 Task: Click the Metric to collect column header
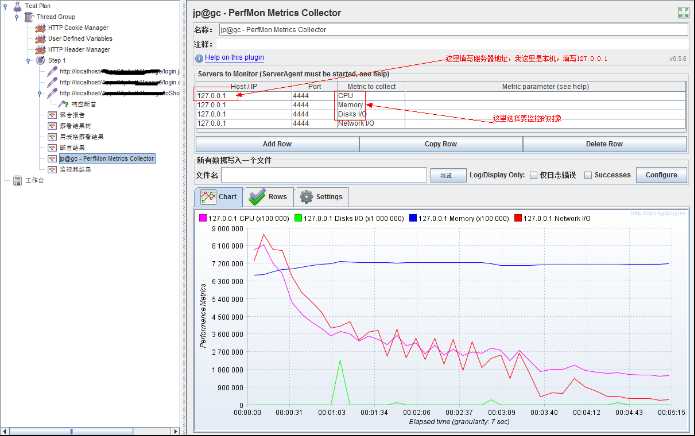371,87
